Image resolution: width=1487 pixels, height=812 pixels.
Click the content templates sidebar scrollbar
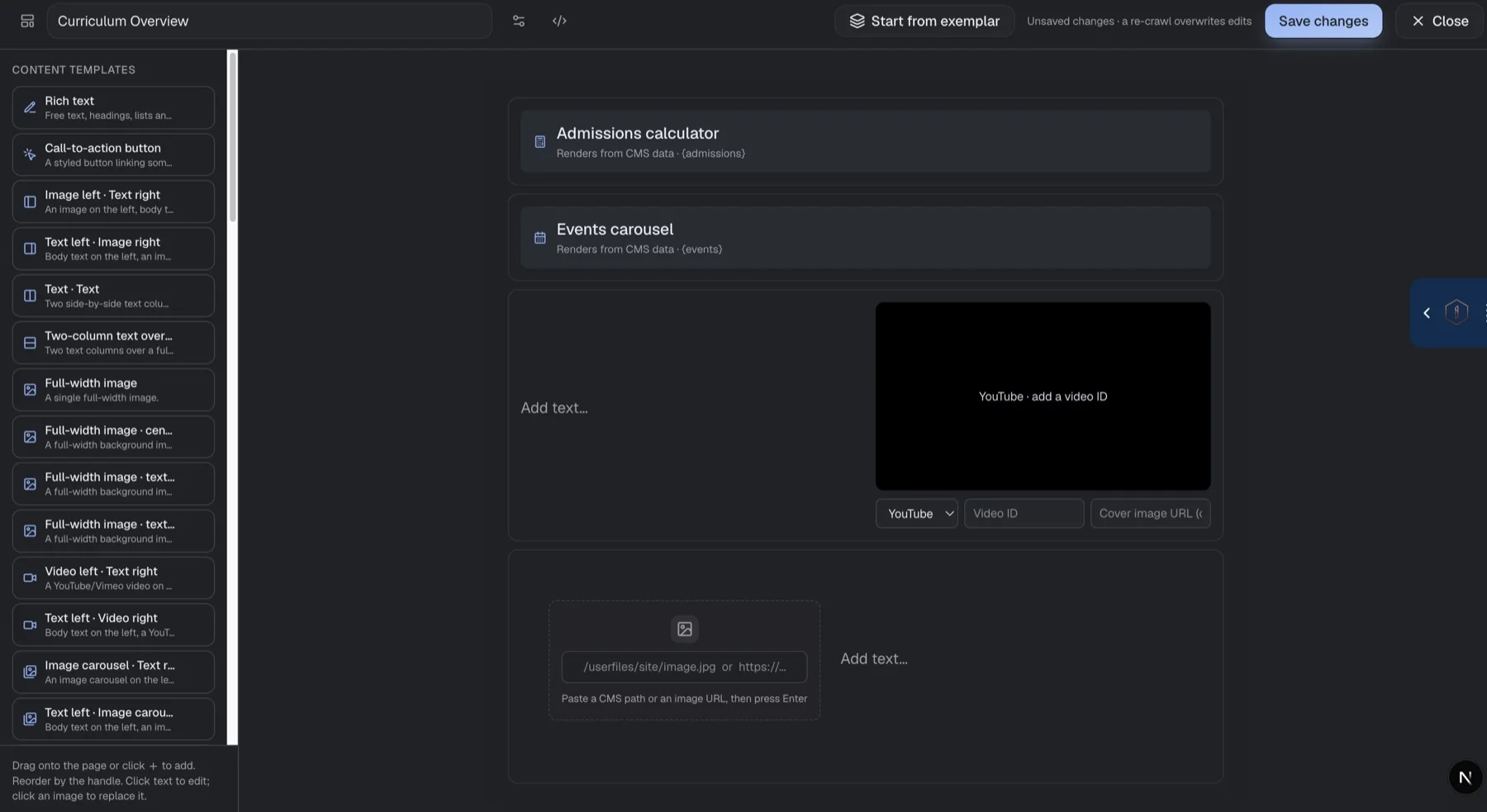[233, 136]
